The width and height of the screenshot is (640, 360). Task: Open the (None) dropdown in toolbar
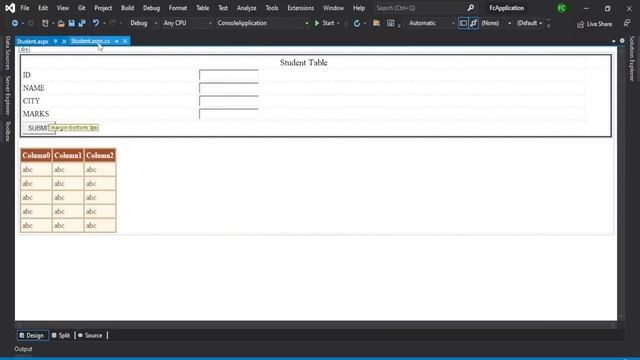coord(496,23)
